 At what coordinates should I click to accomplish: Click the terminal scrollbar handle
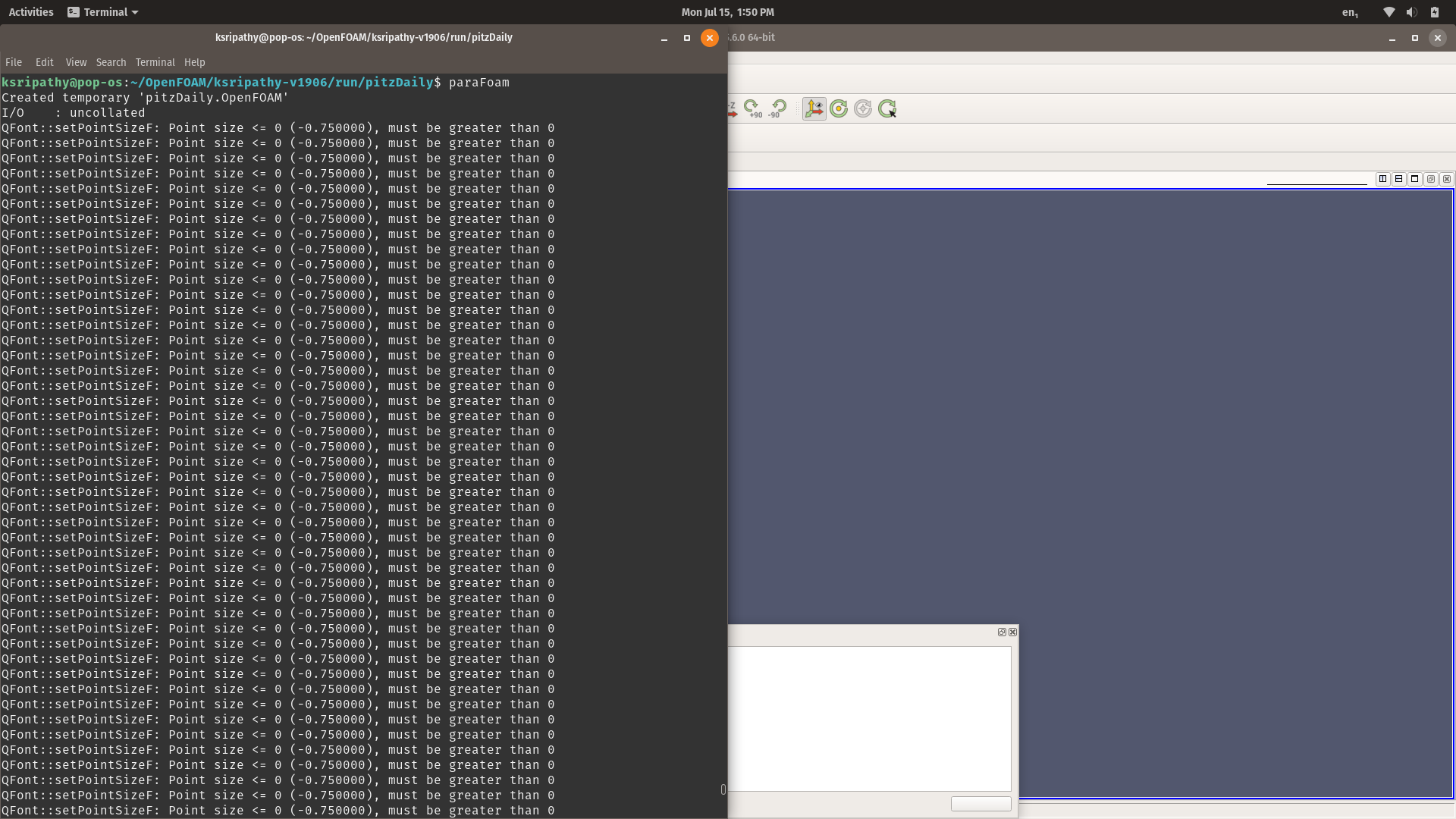click(x=723, y=789)
